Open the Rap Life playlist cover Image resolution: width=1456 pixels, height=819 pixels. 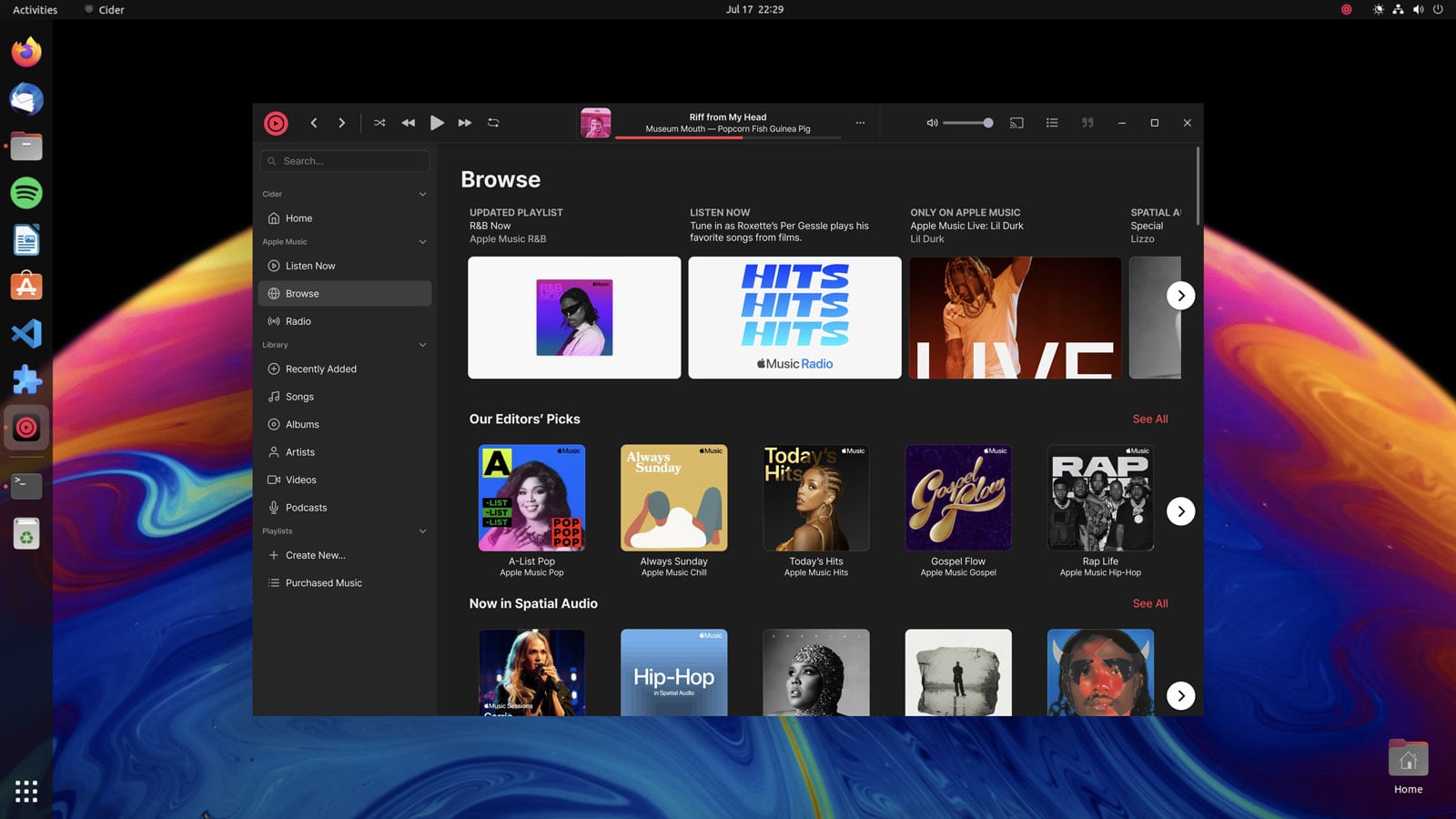(x=1100, y=498)
